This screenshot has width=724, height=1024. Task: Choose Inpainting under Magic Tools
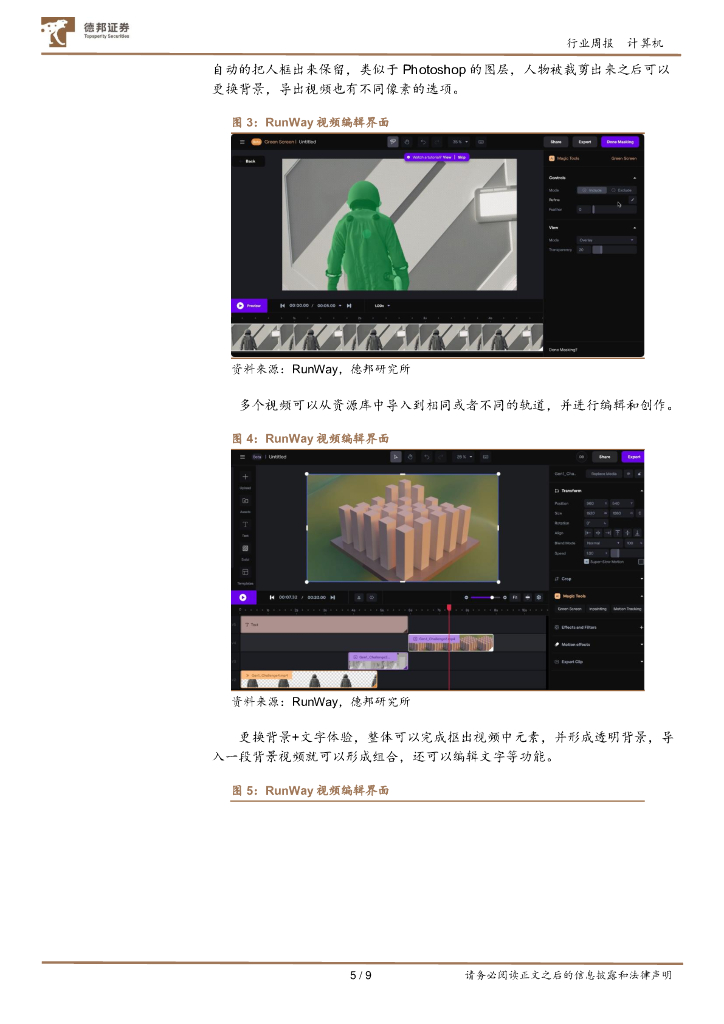(597, 609)
